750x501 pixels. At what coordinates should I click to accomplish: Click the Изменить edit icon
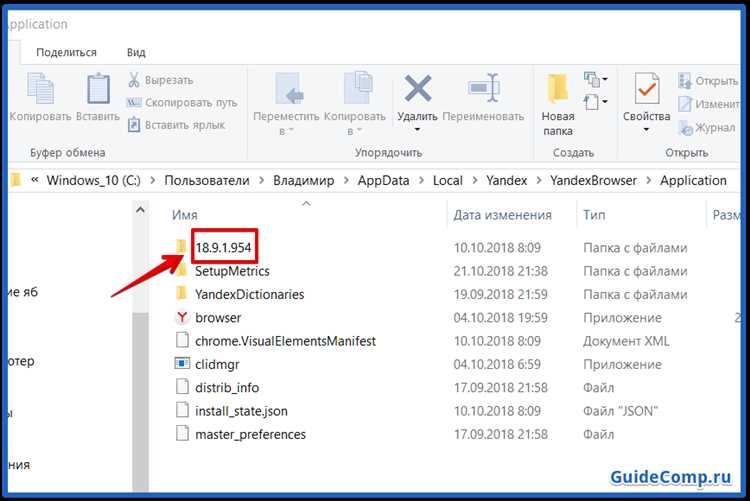pyautogui.click(x=685, y=104)
